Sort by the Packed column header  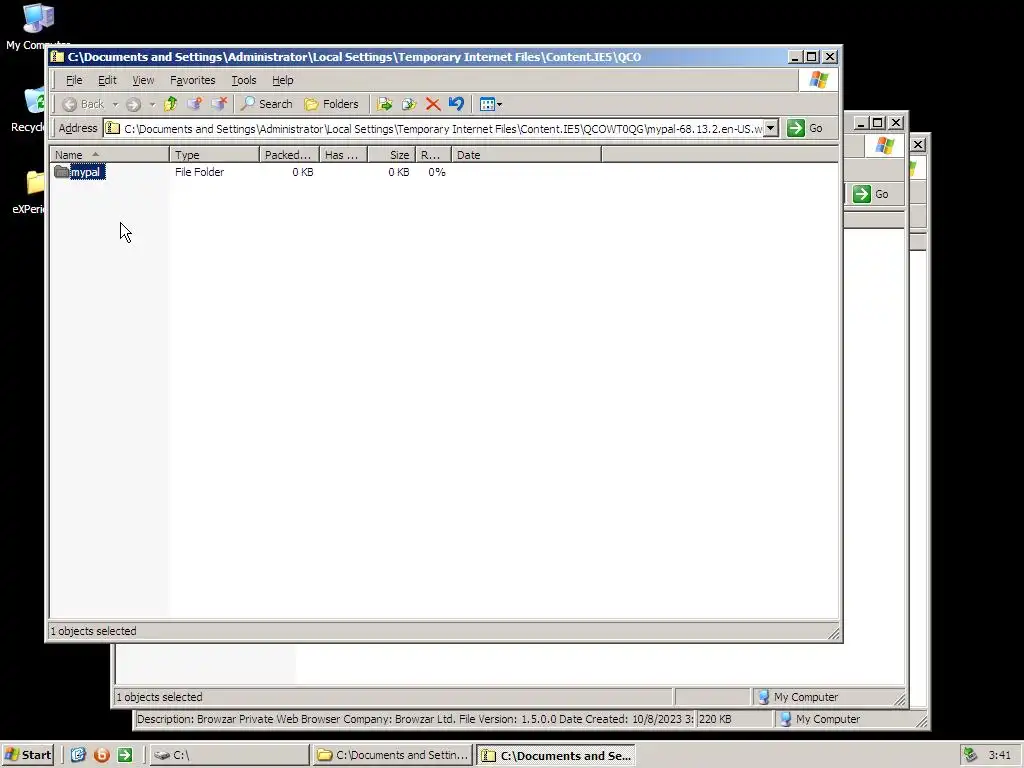[289, 155]
